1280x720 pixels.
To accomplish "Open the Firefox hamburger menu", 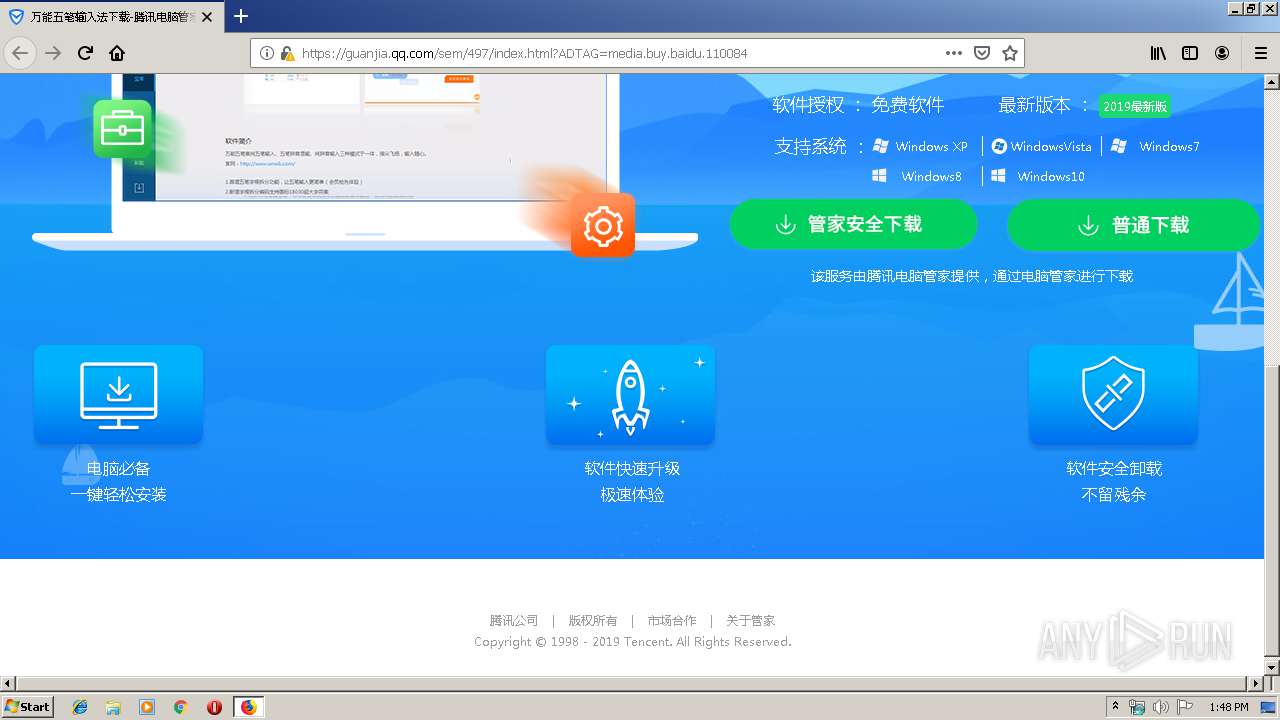I will coord(1260,53).
